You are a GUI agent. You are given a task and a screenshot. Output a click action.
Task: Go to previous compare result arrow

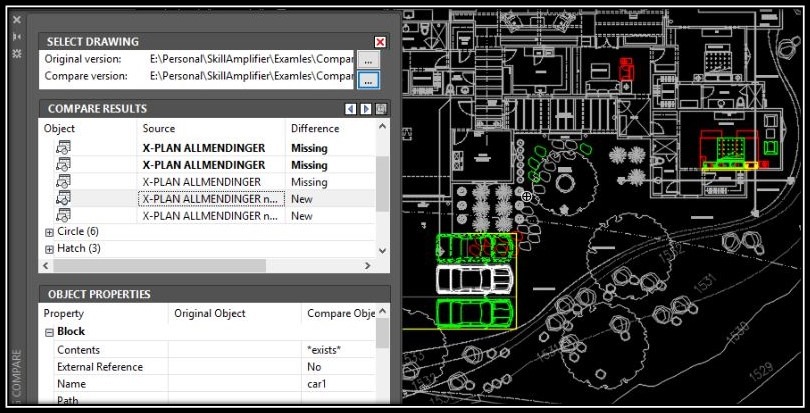[351, 109]
